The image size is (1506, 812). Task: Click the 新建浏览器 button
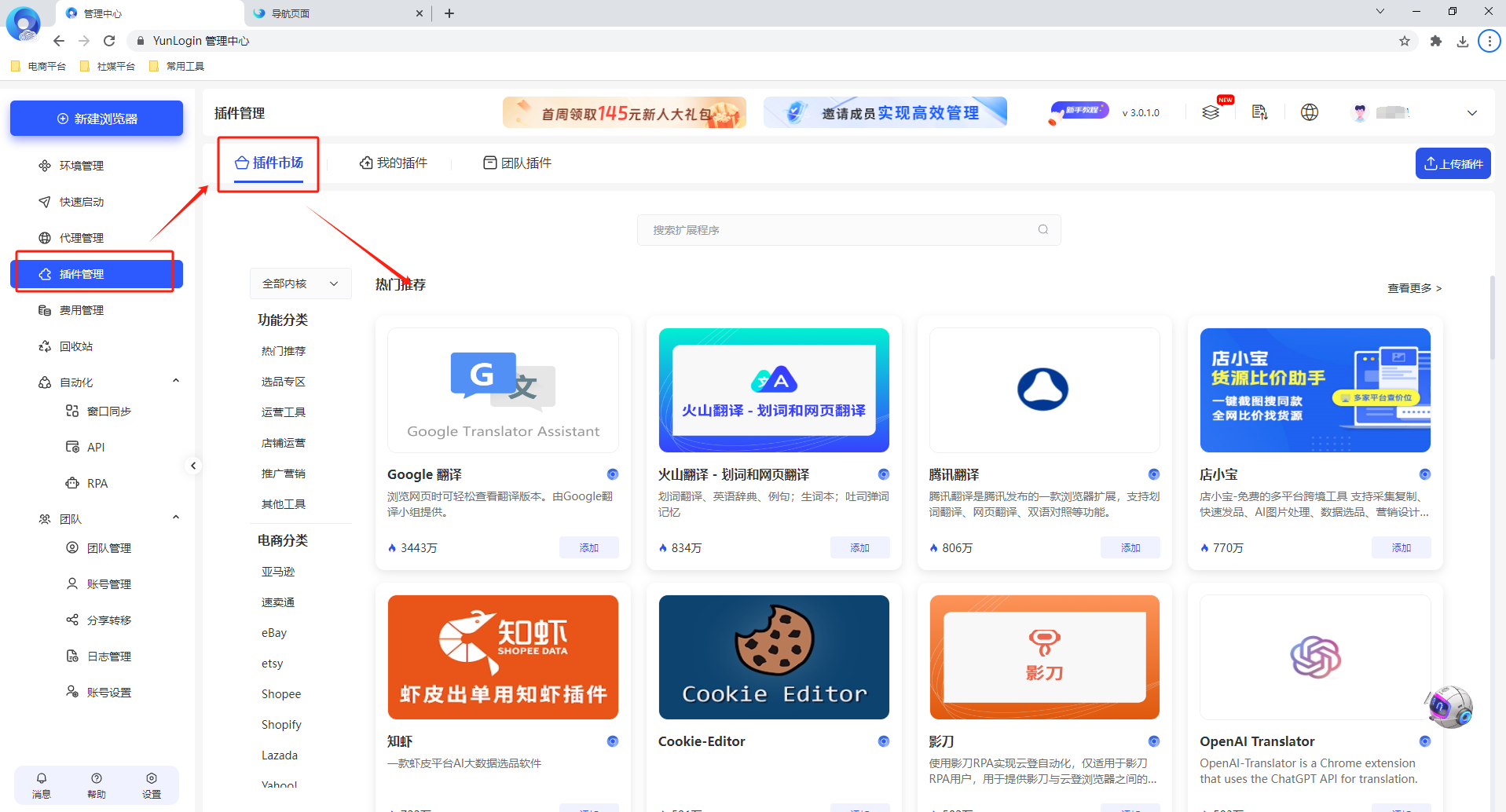point(97,119)
